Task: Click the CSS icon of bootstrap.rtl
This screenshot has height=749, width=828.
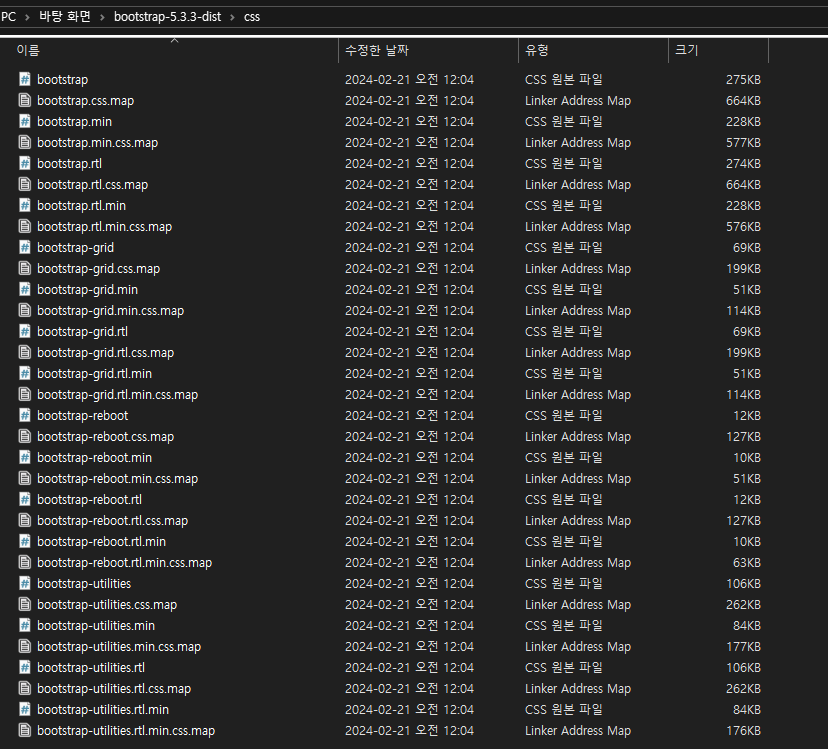Action: click(25, 163)
